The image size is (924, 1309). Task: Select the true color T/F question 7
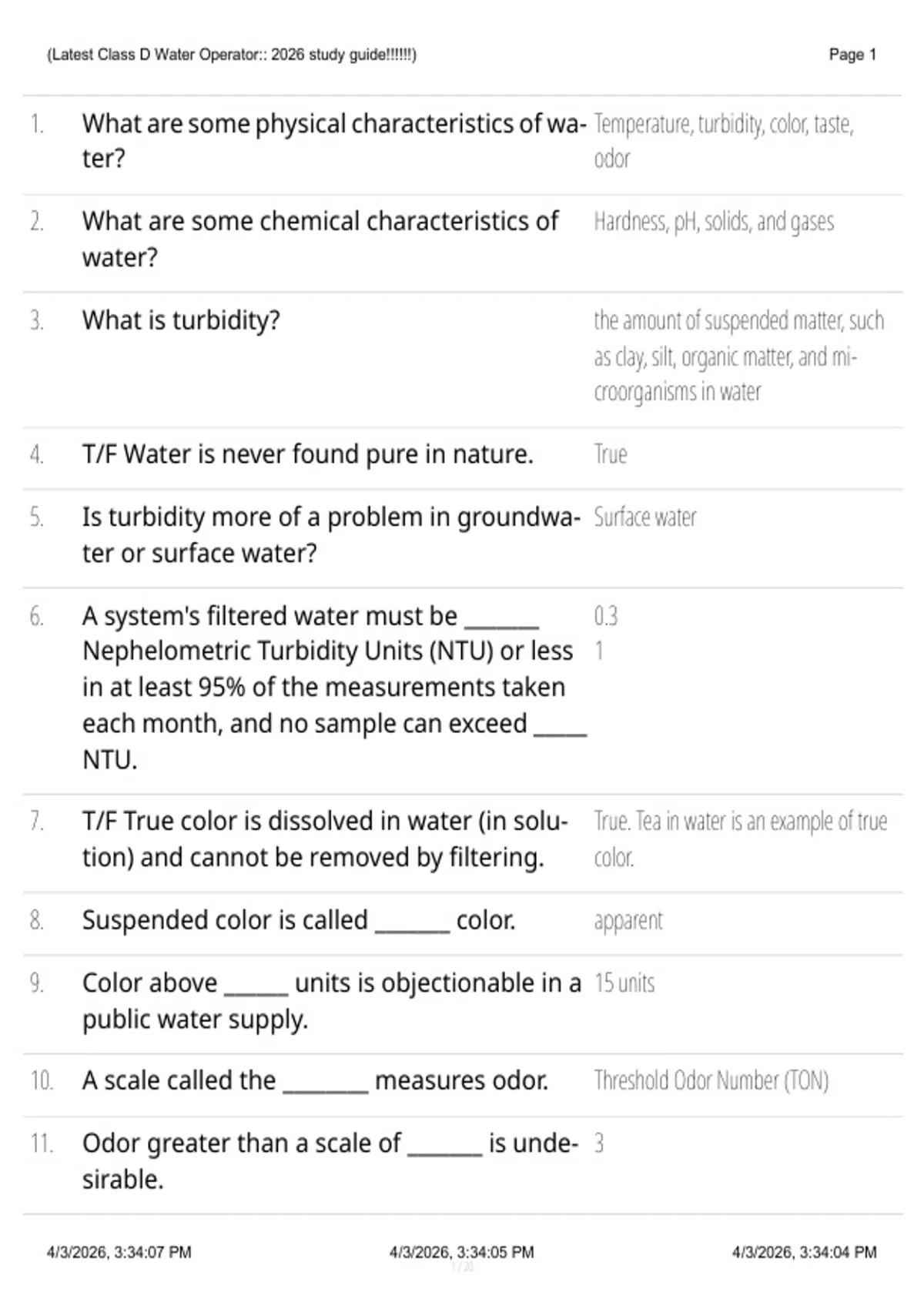coord(325,839)
